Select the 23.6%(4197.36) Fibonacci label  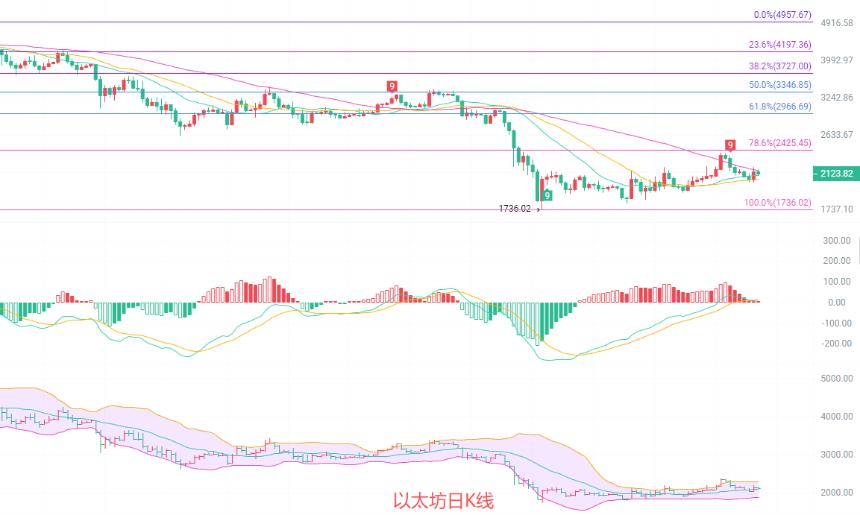tap(780, 44)
